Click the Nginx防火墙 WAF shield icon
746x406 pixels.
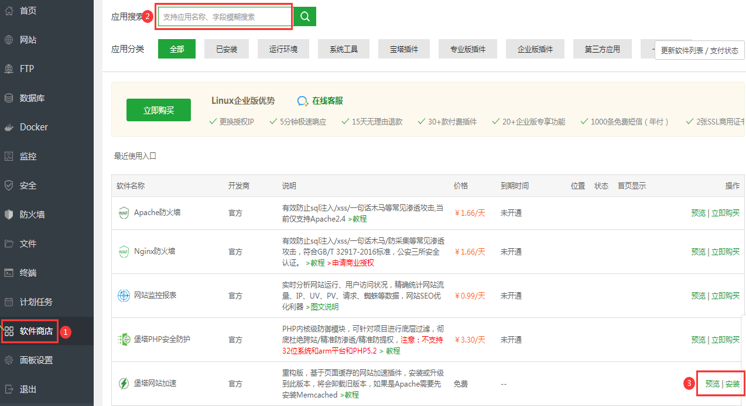pyautogui.click(x=124, y=252)
